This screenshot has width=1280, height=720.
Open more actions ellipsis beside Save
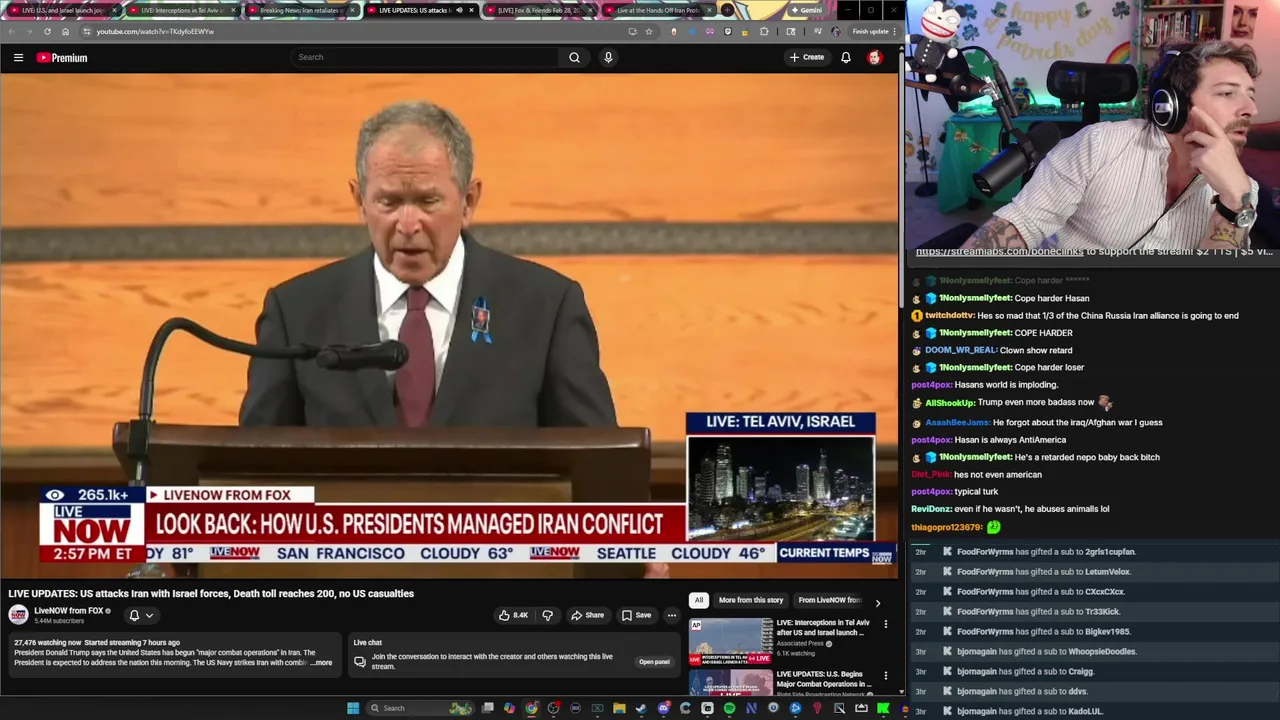pyautogui.click(x=672, y=615)
